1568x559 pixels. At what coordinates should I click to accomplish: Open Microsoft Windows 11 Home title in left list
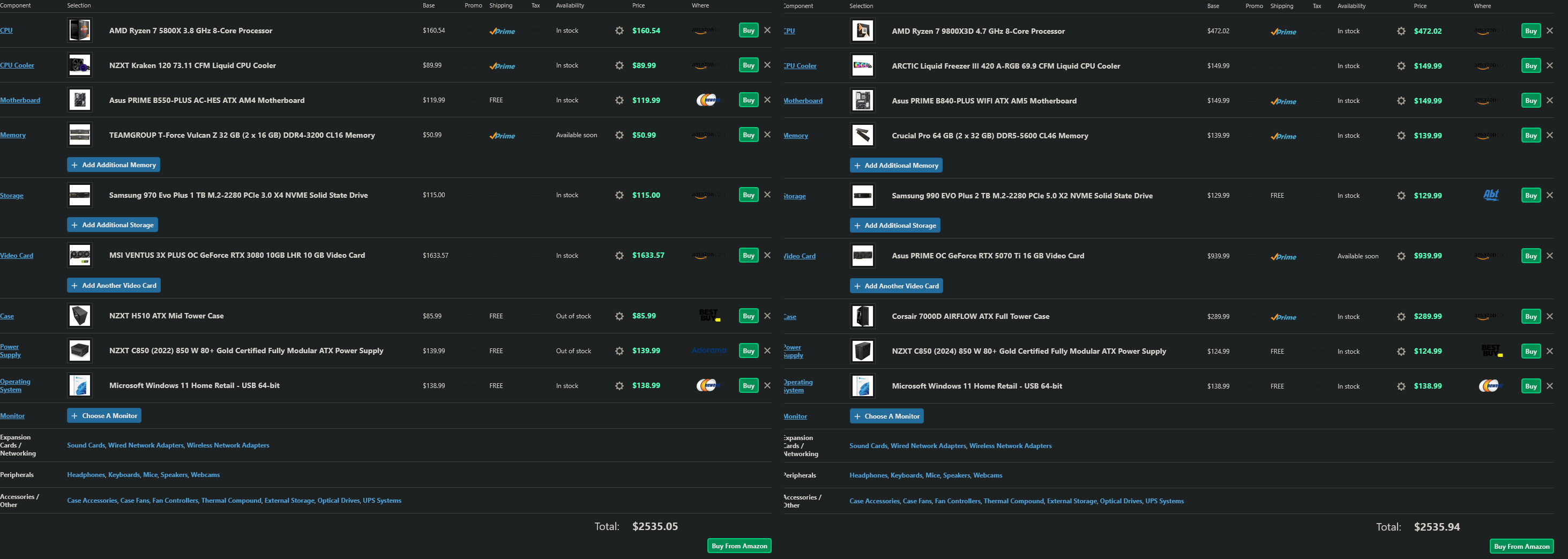pyautogui.click(x=194, y=385)
